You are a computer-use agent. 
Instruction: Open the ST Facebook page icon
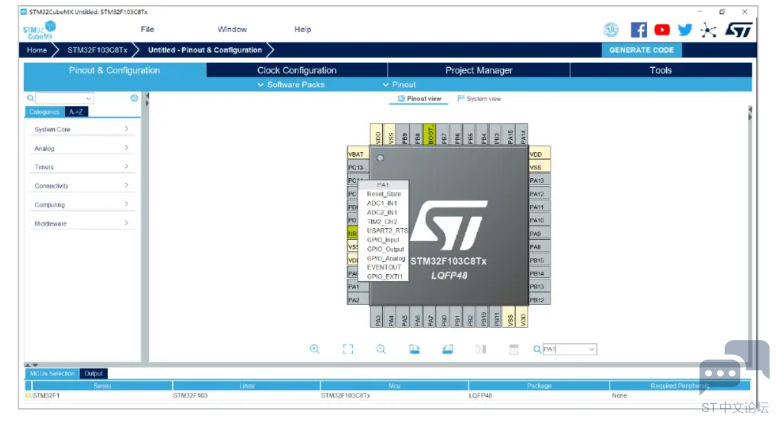[639, 30]
